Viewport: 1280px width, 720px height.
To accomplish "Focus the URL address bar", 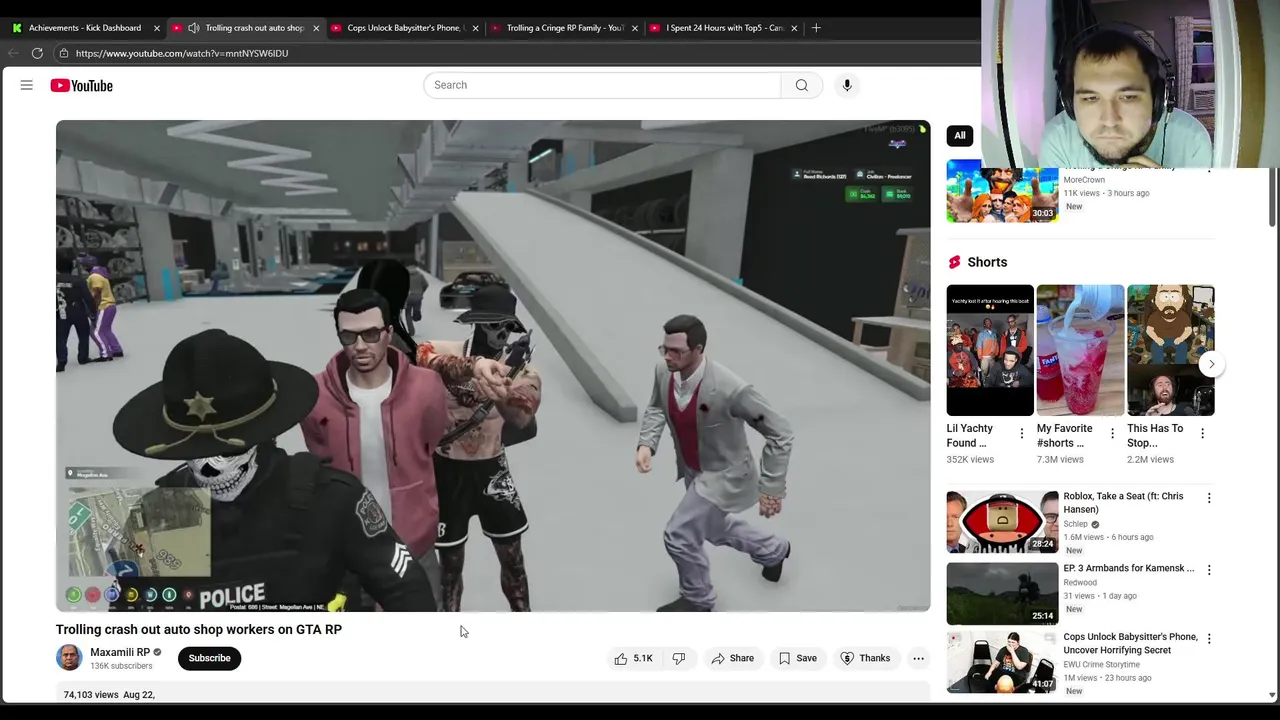I will [x=181, y=53].
